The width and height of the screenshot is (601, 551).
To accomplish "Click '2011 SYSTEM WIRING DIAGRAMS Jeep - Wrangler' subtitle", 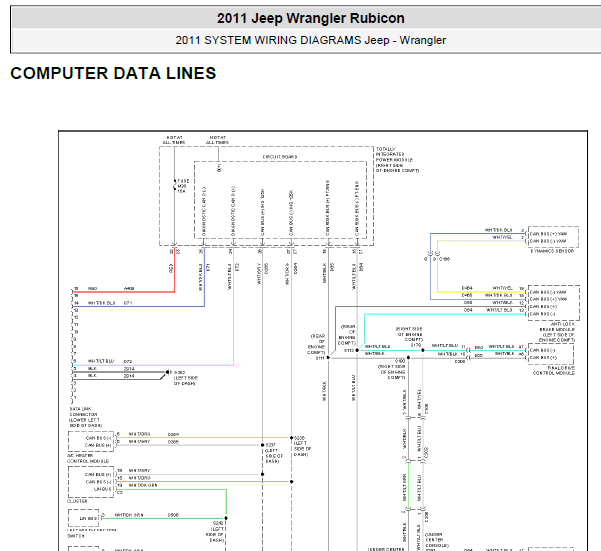I will pos(310,40).
